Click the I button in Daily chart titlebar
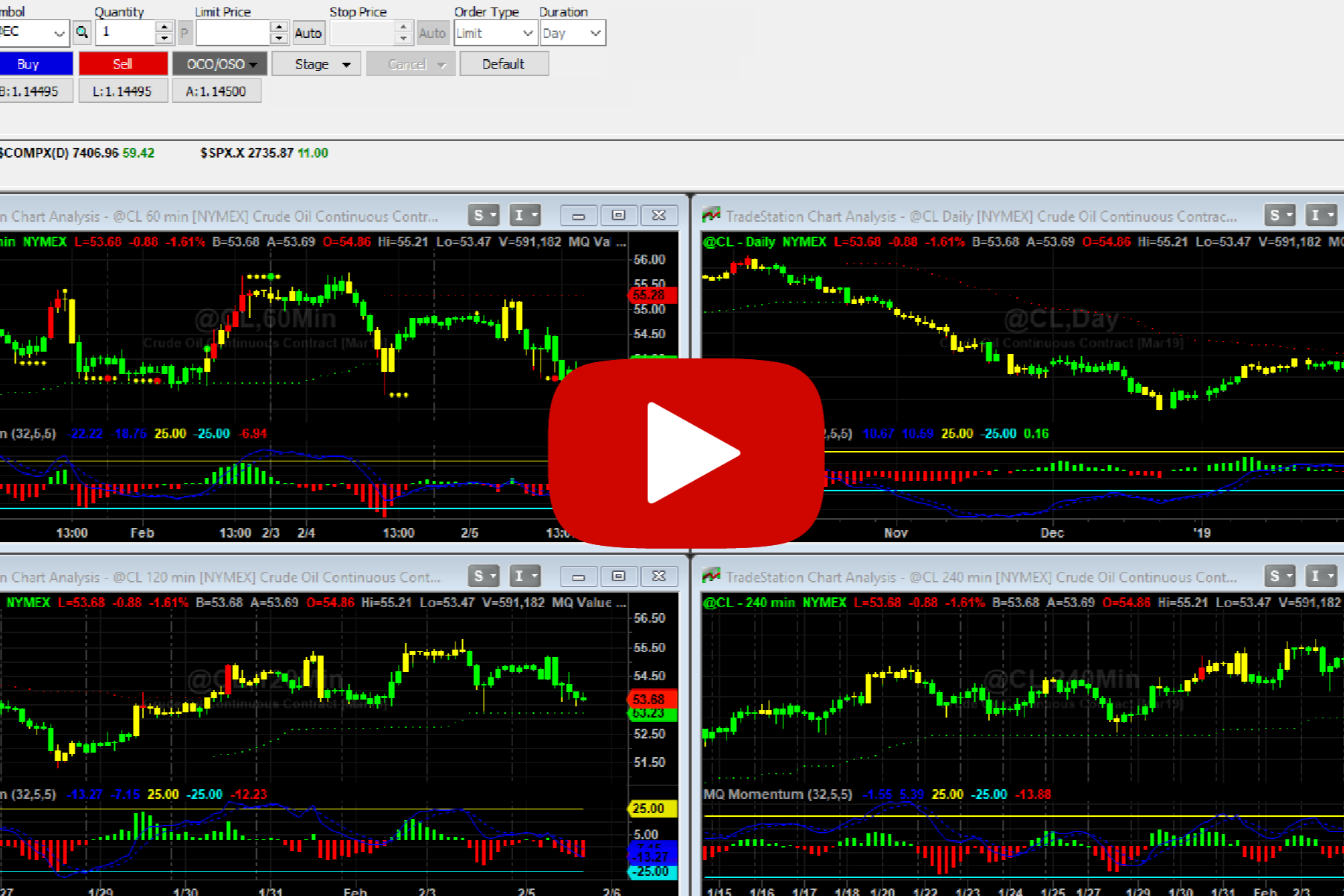Image resolution: width=1344 pixels, height=896 pixels. click(x=1321, y=216)
